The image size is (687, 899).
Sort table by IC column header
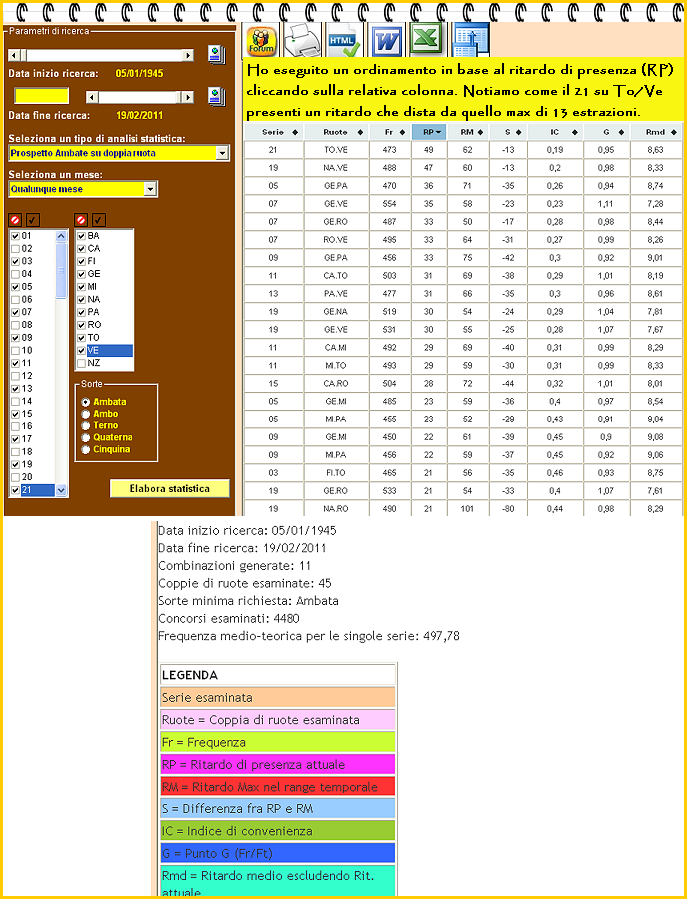(x=555, y=132)
